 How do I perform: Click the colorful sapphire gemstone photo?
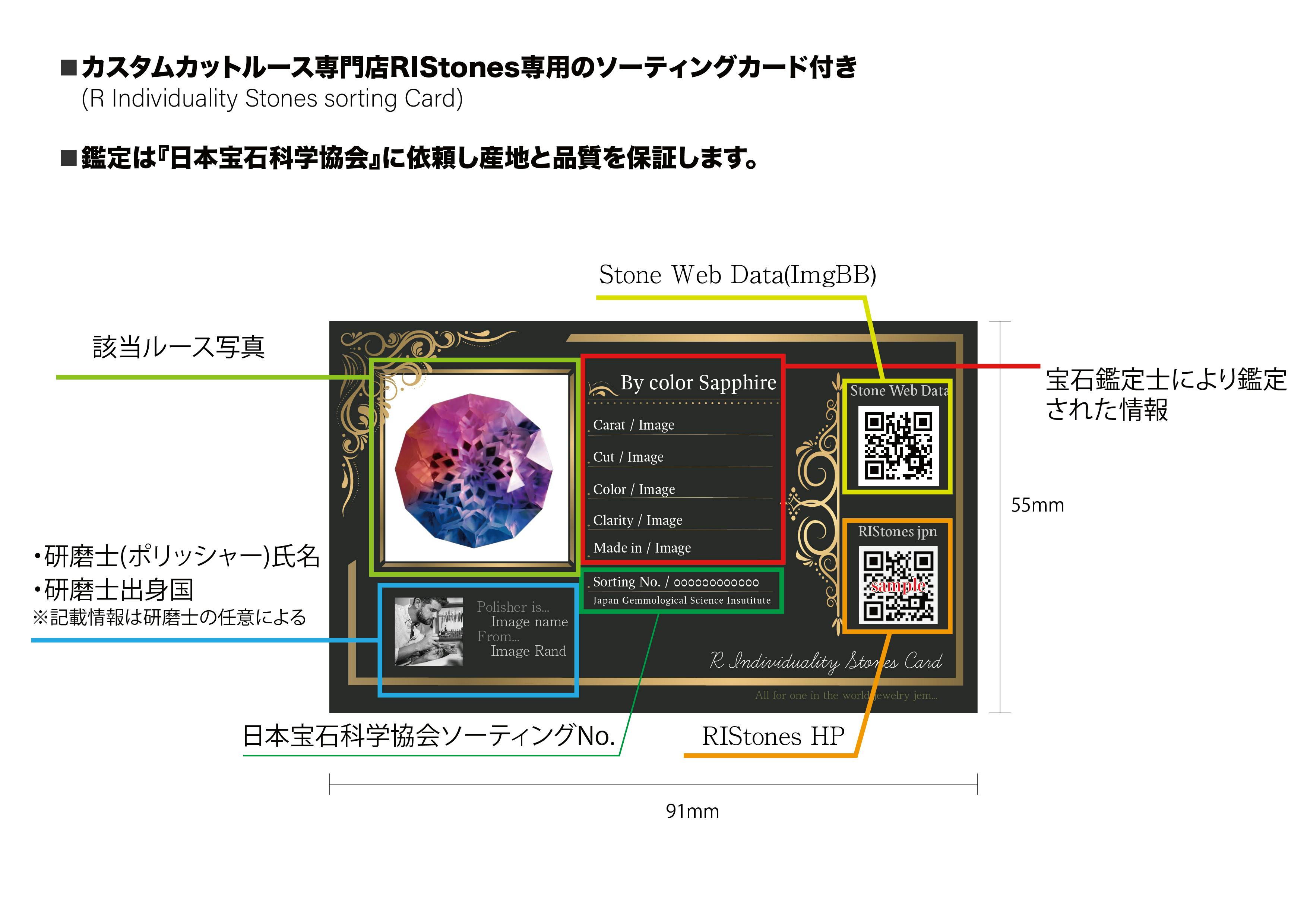pyautogui.click(x=474, y=471)
